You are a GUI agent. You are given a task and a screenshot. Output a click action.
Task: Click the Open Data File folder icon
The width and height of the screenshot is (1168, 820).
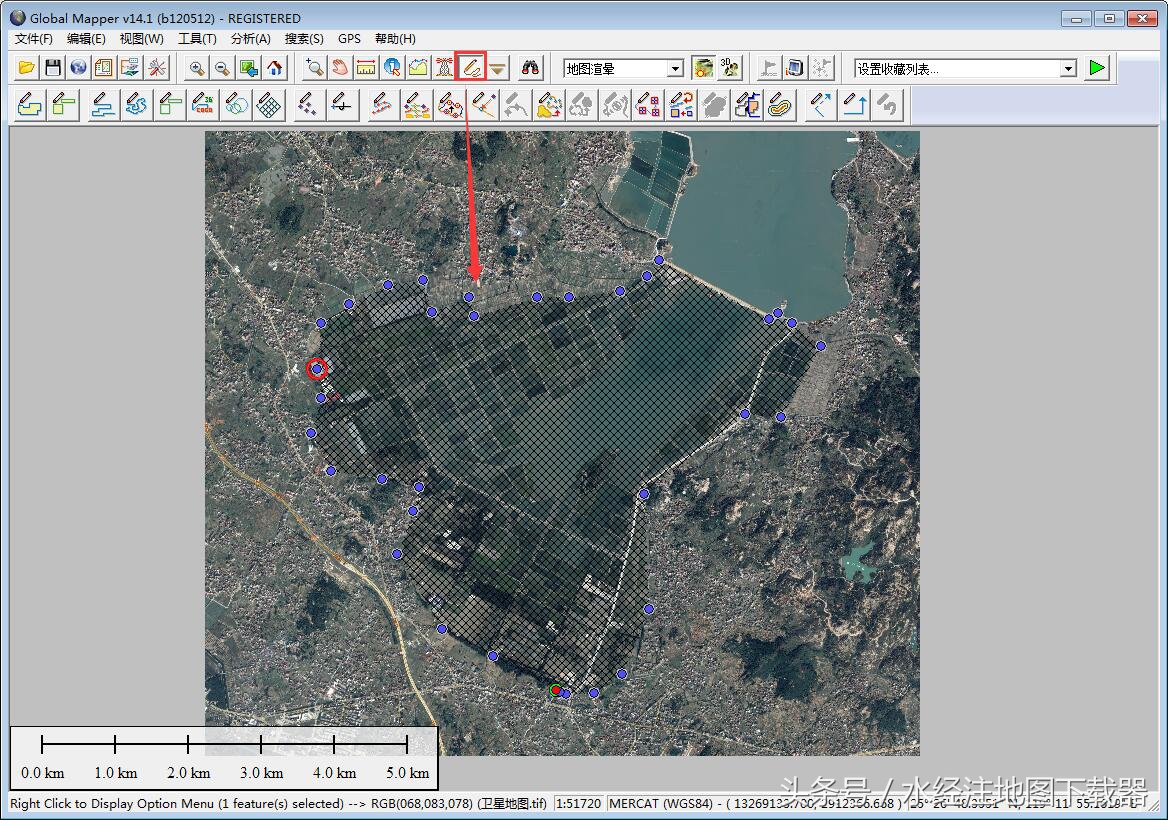tap(27, 68)
